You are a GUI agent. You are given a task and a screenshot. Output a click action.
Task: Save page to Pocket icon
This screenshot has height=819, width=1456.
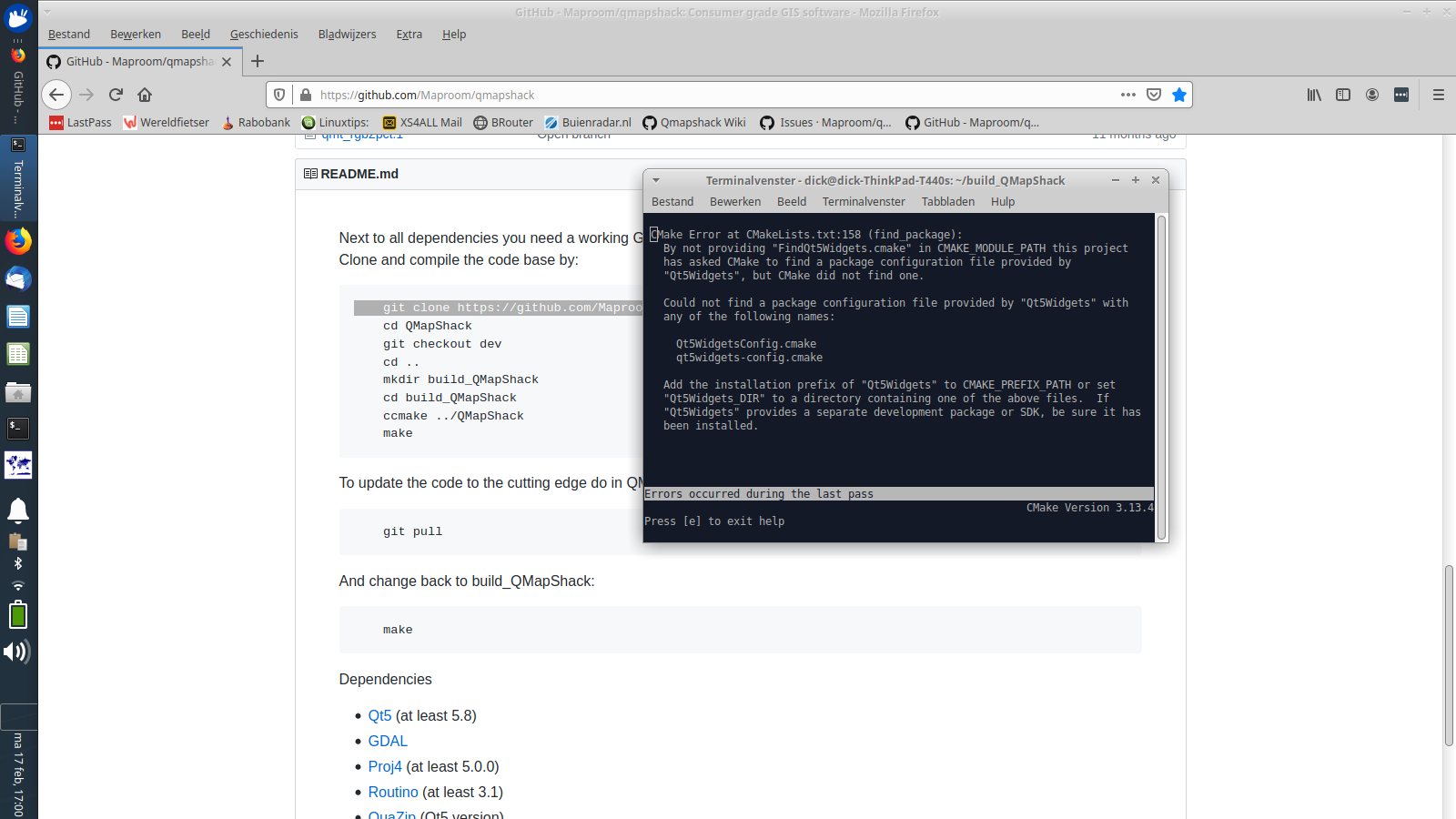coord(1154,95)
